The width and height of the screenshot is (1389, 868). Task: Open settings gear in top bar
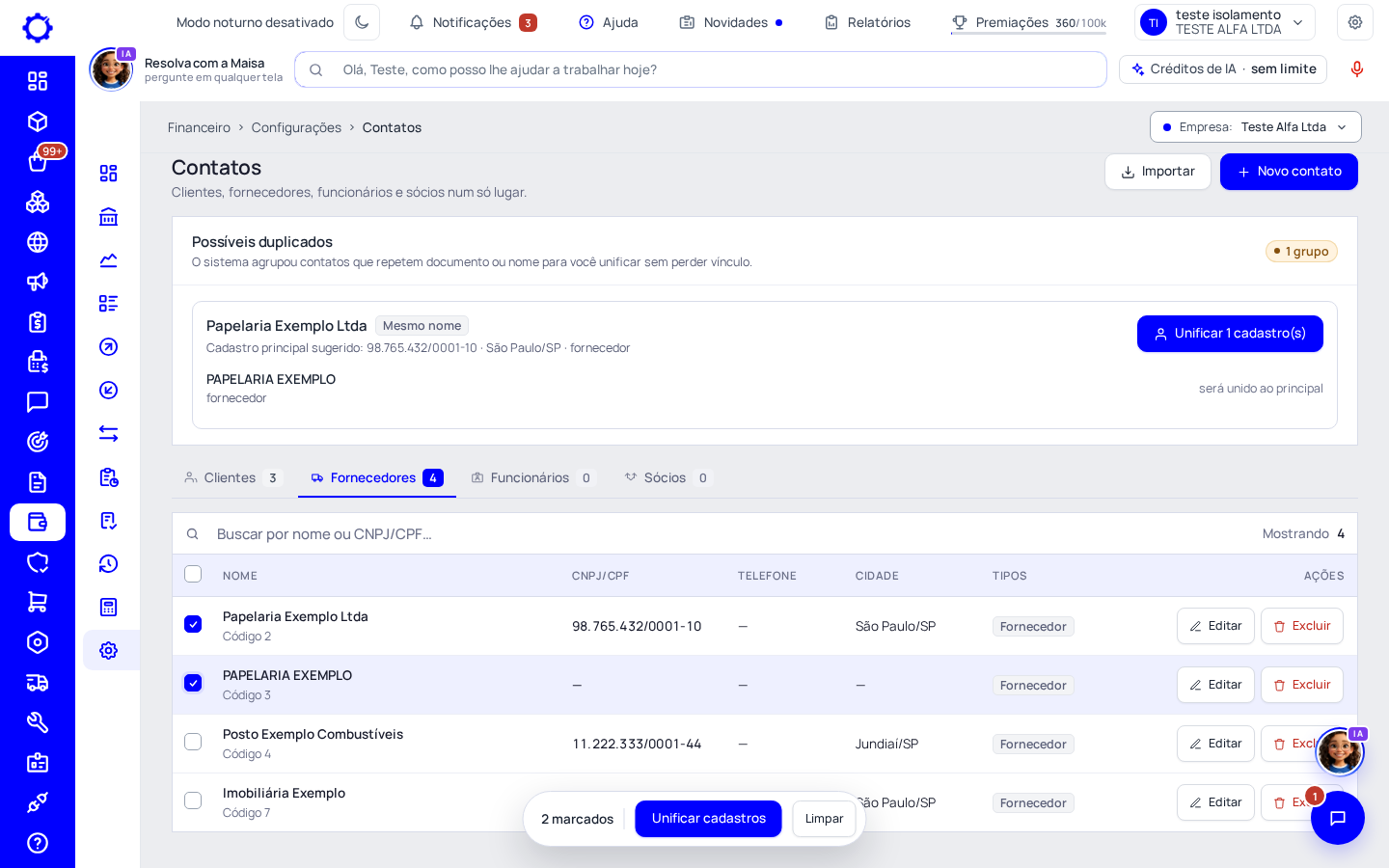tap(1355, 22)
